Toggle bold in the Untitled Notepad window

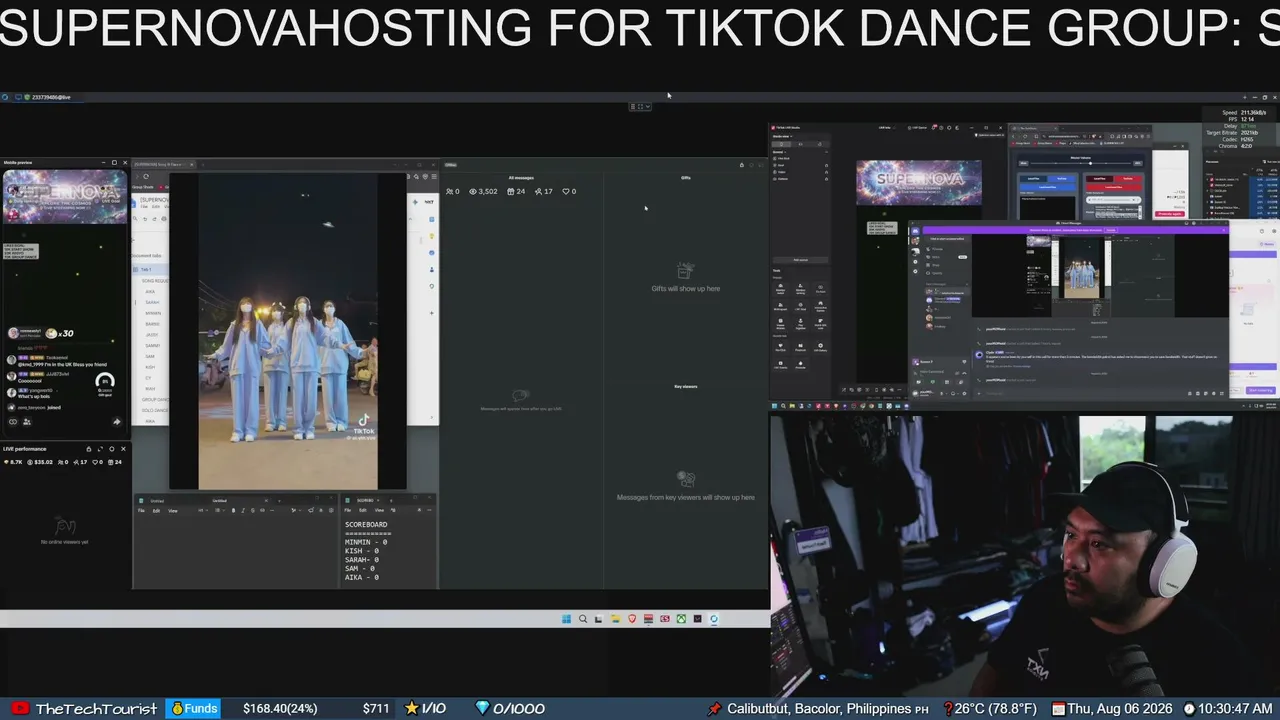[234, 510]
